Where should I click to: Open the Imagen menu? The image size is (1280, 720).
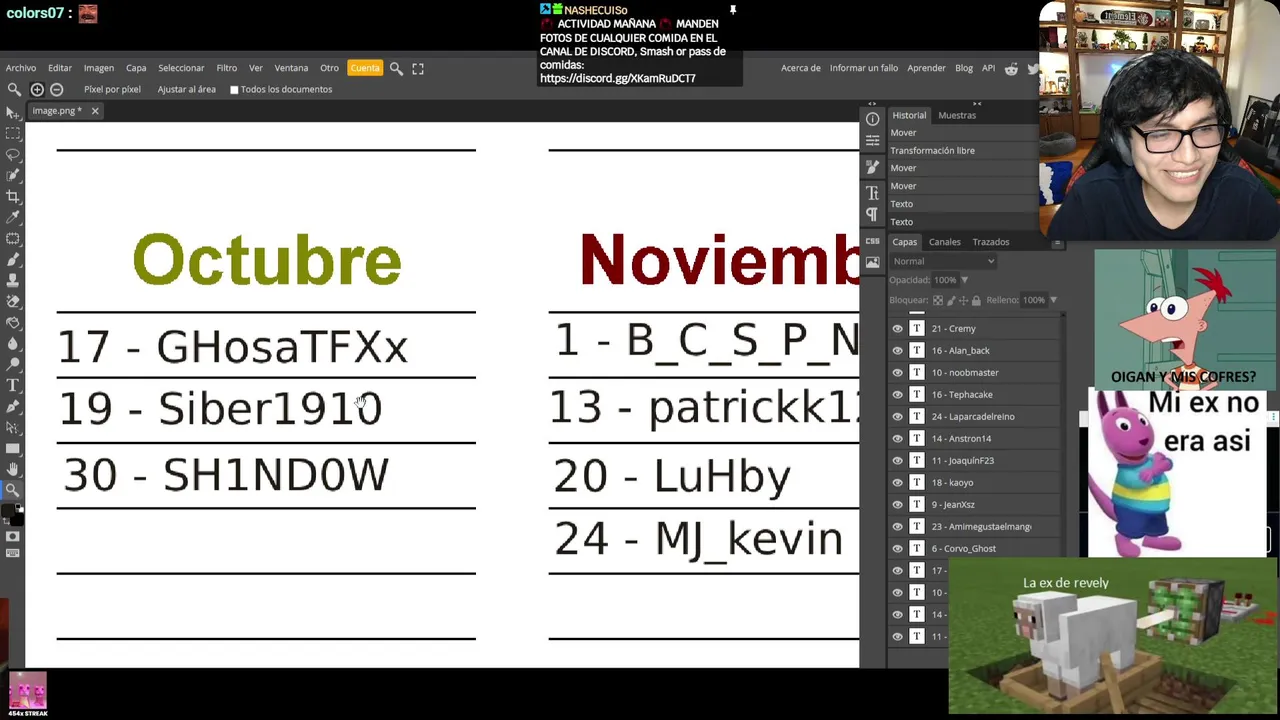click(x=98, y=68)
